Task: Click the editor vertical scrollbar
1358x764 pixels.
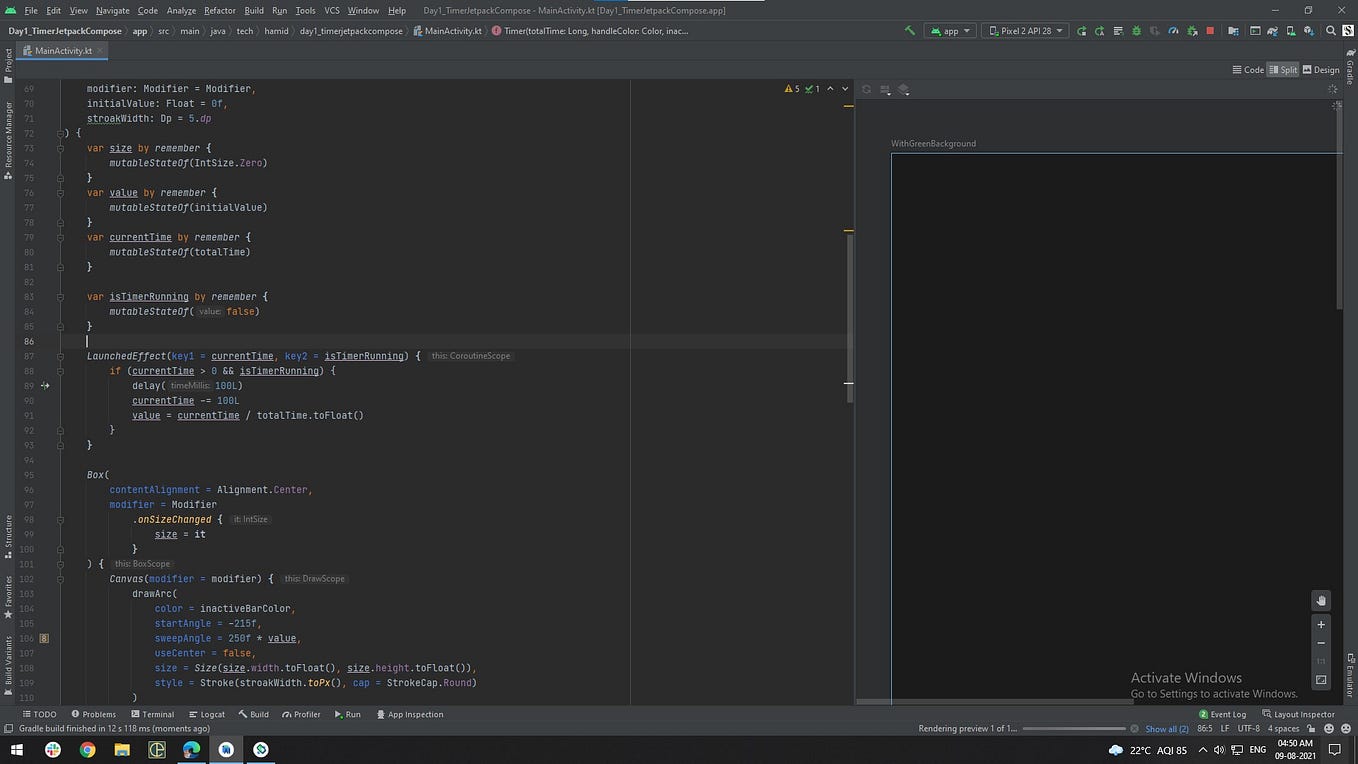Action: coord(849,315)
